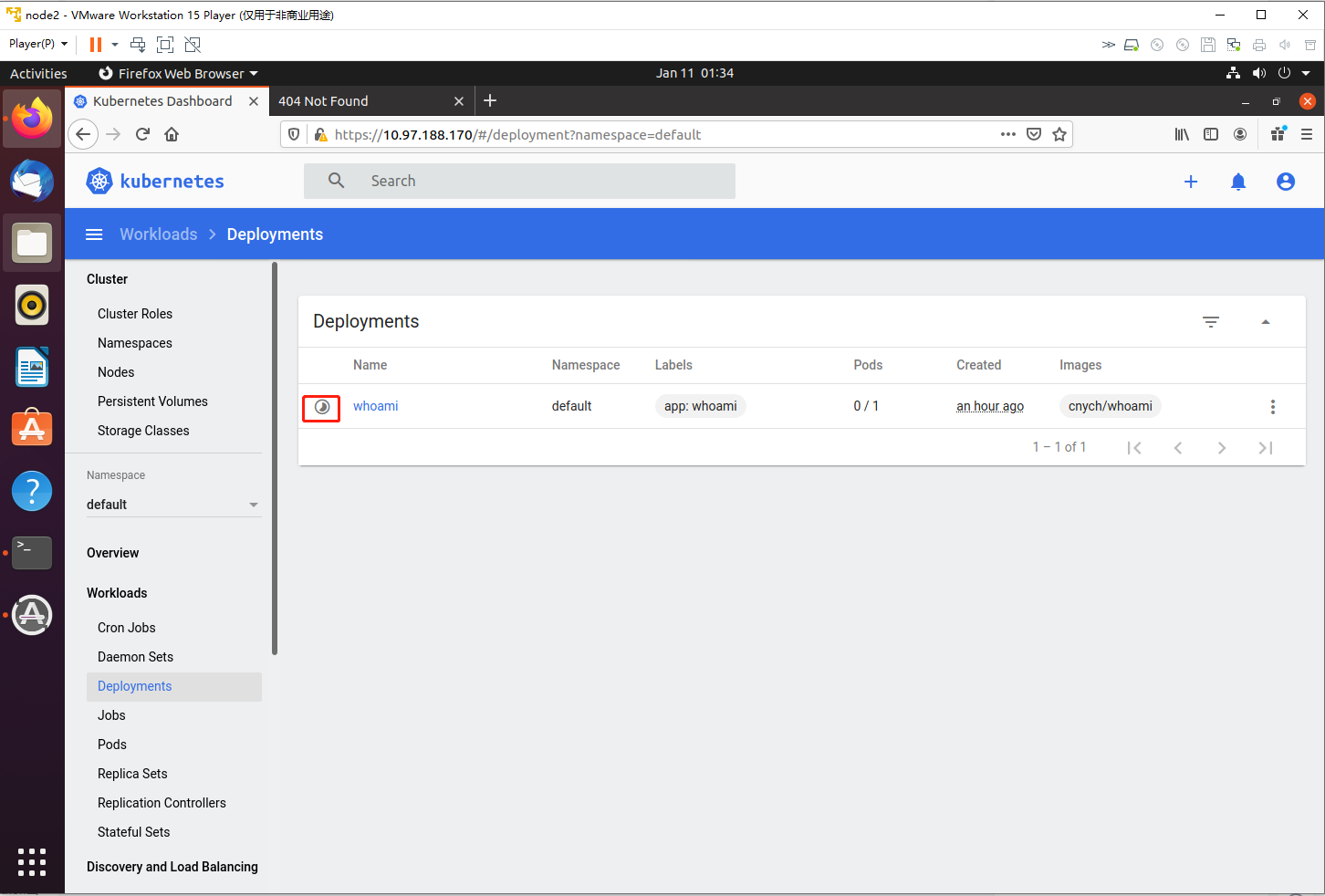Open Storage Classes in the sidebar
The height and width of the screenshot is (896, 1325).
tap(143, 431)
